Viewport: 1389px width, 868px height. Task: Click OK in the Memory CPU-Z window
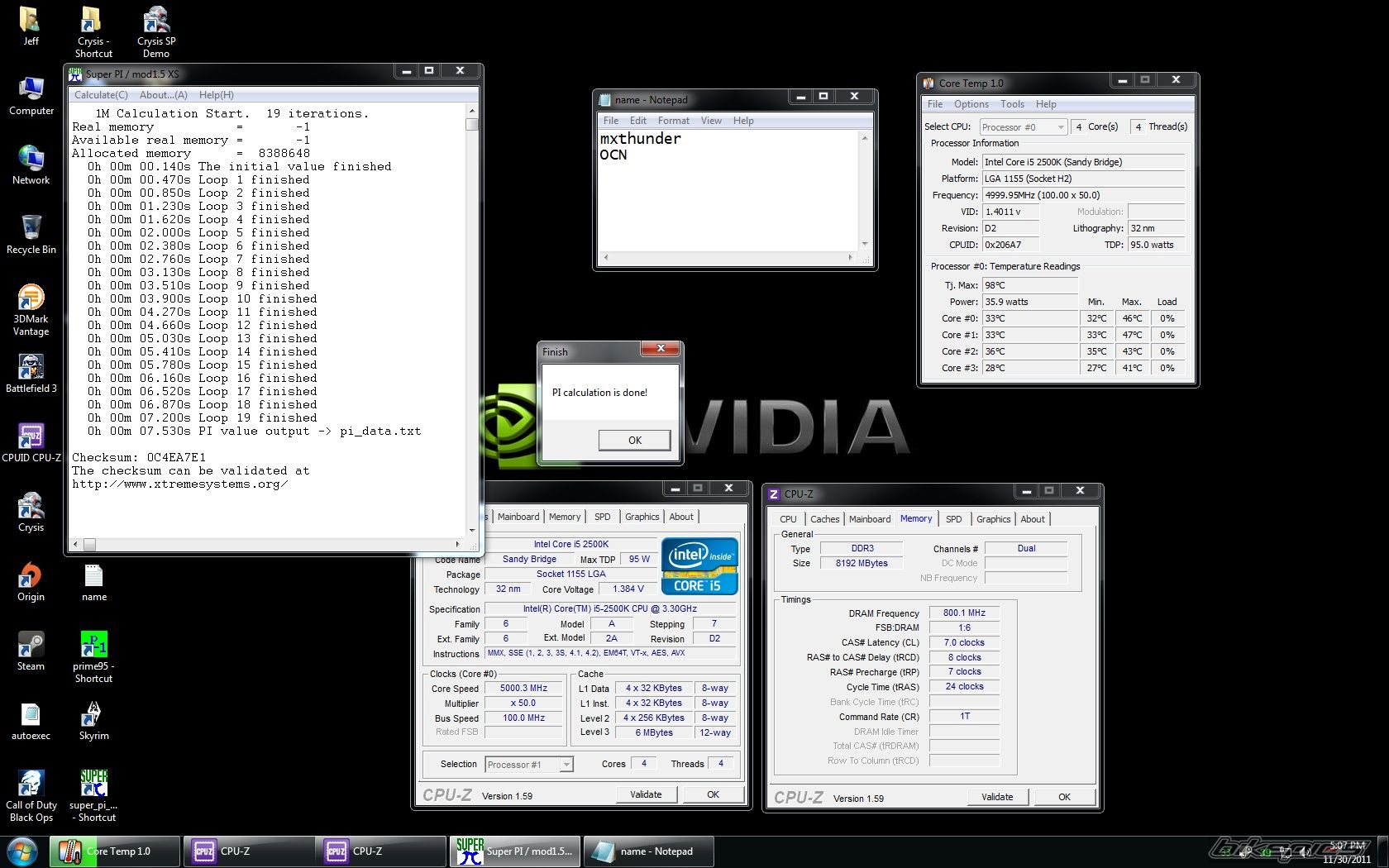(x=1064, y=797)
